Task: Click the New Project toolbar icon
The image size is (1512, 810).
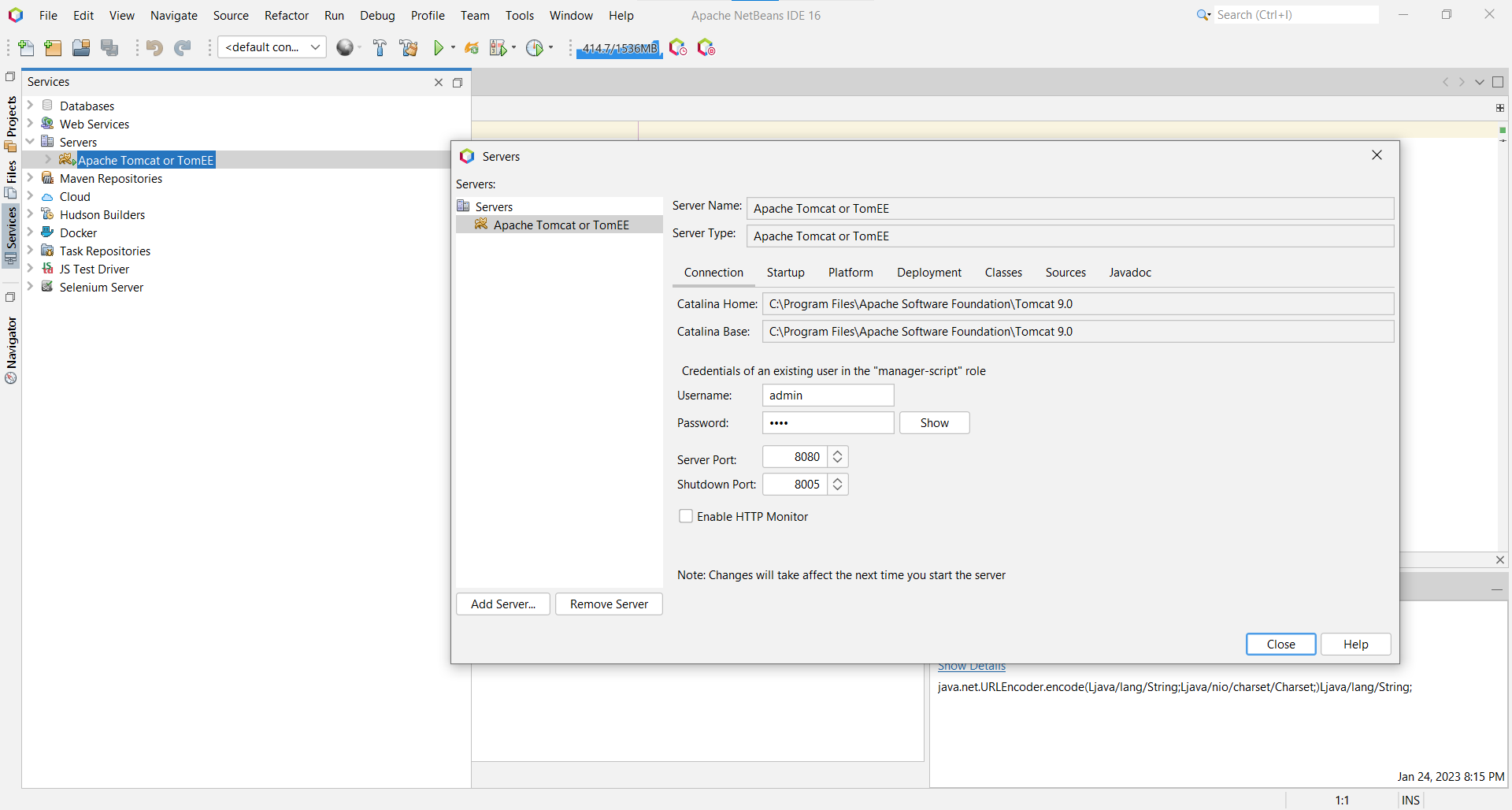Action: (53, 48)
